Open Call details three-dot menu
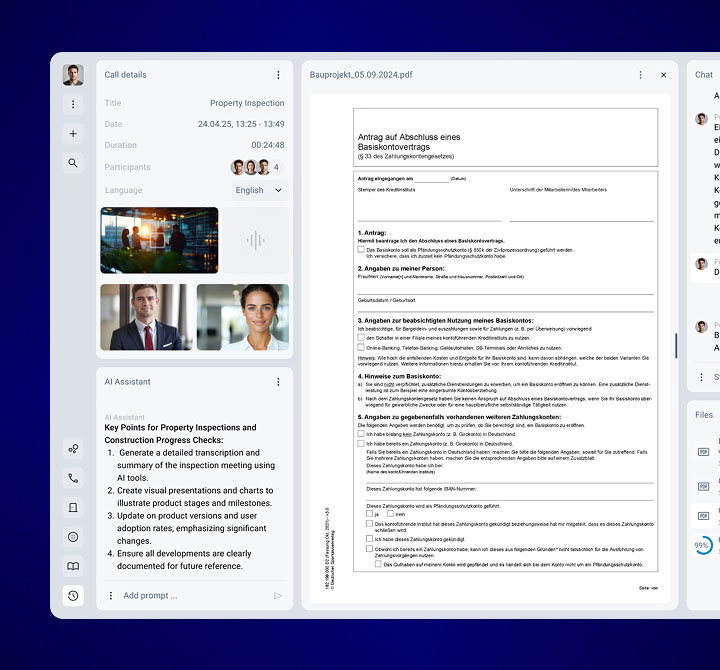Image resolution: width=720 pixels, height=670 pixels. [278, 75]
